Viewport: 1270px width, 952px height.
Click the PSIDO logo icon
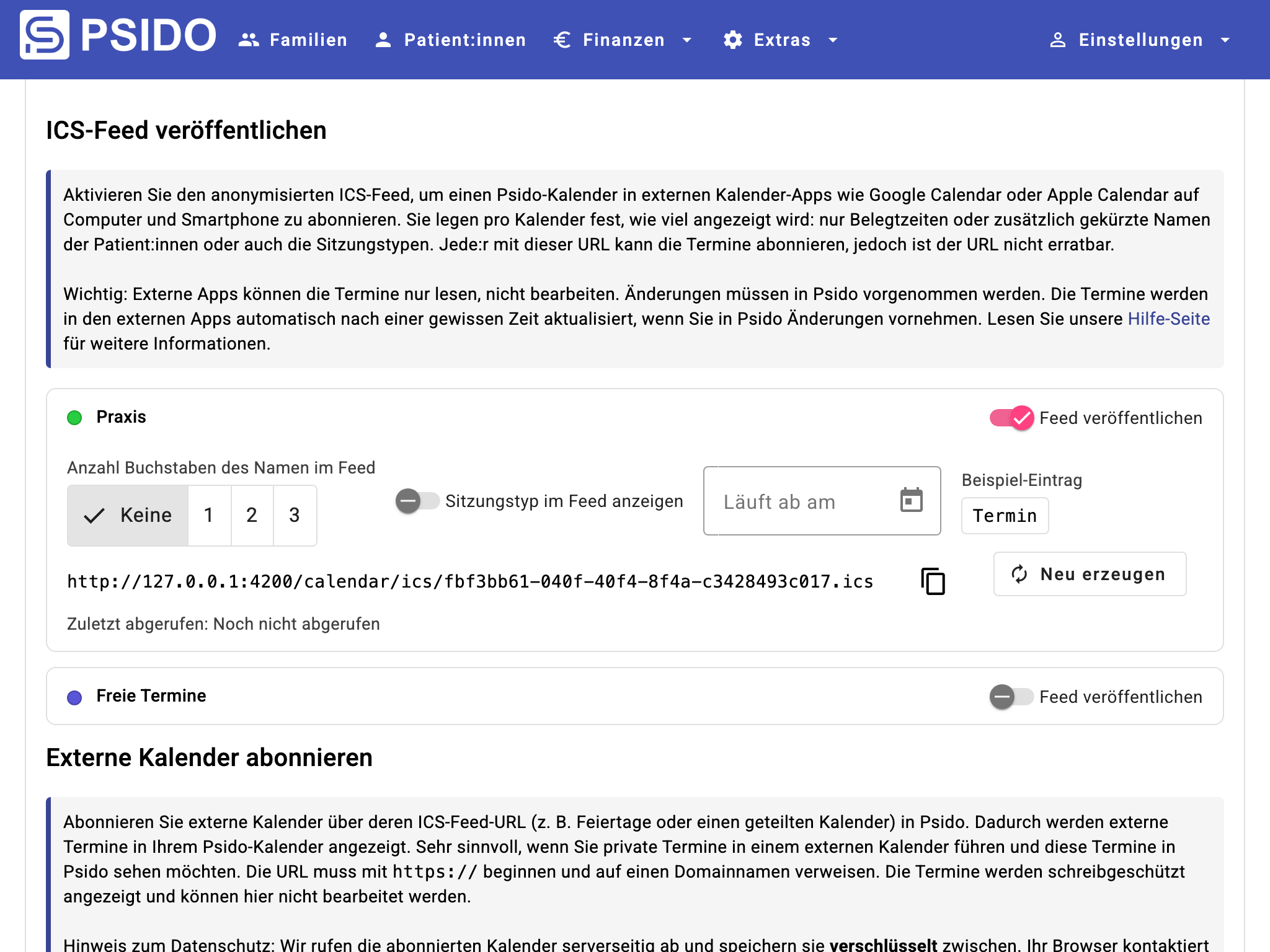(45, 35)
